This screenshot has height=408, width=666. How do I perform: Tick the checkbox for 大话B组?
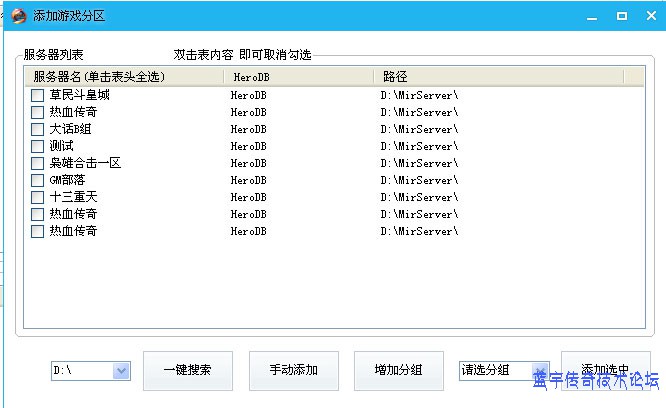pos(37,129)
